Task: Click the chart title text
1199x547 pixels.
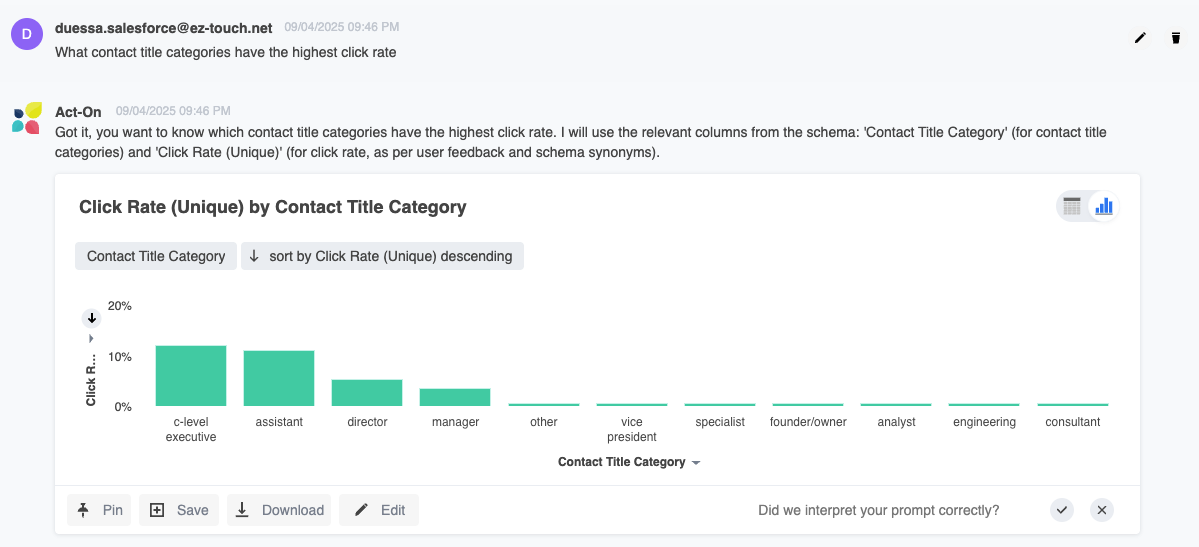Action: click(x=273, y=207)
